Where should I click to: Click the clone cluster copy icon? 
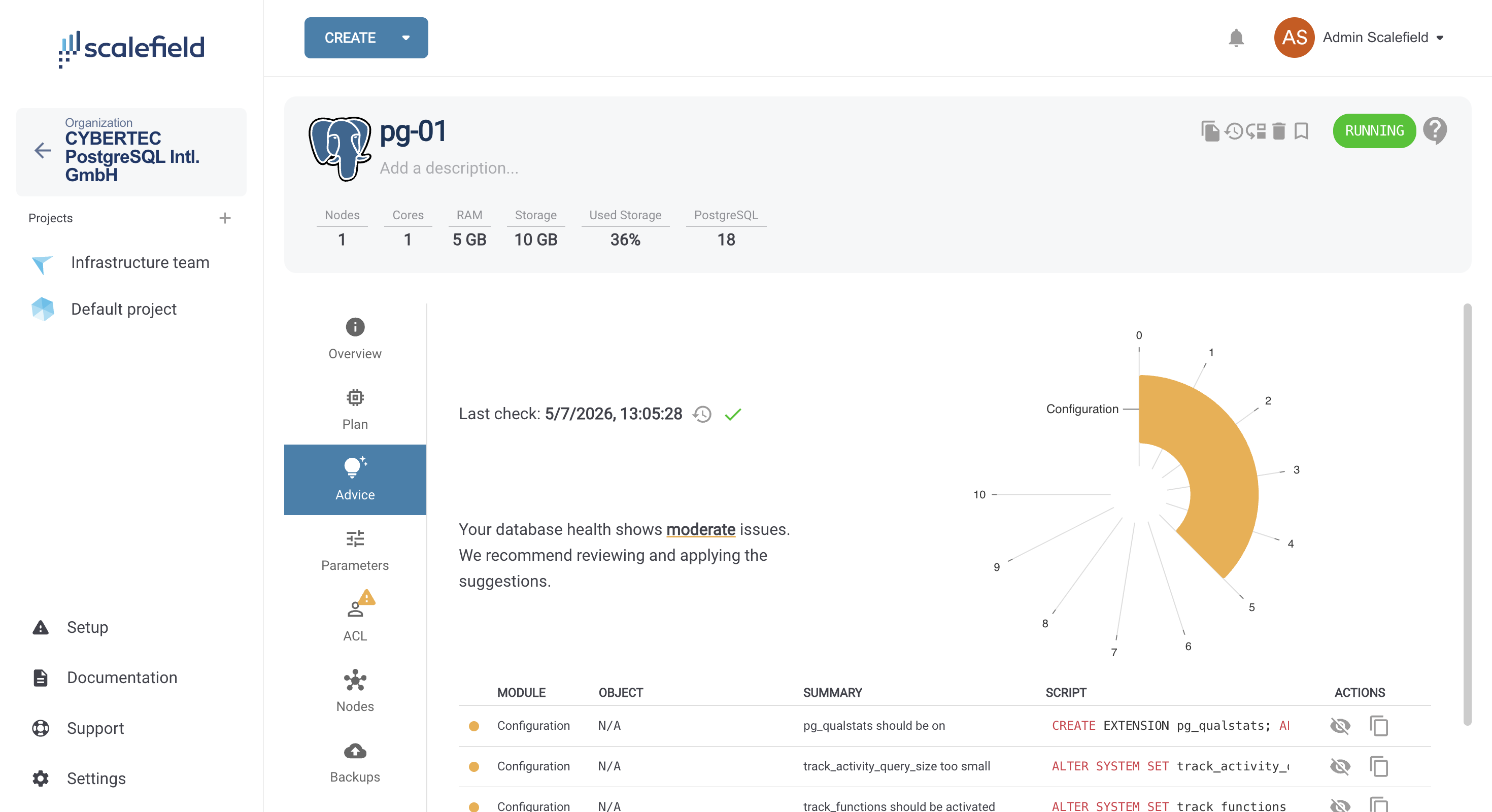pyautogui.click(x=1210, y=131)
